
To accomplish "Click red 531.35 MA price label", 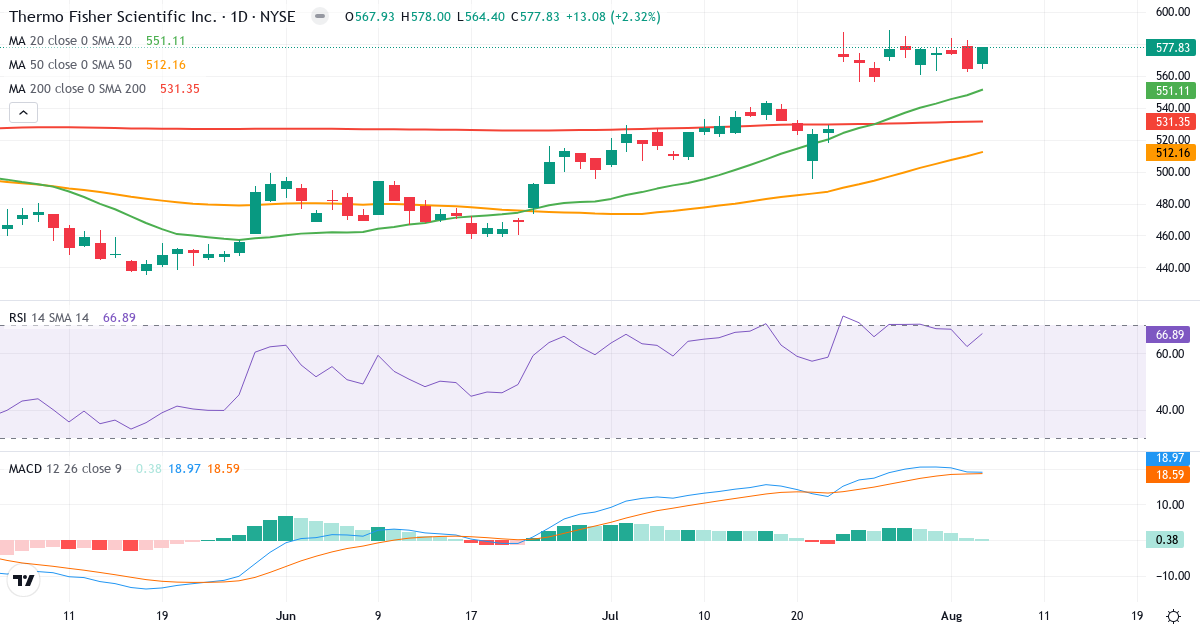I will [x=1172, y=121].
